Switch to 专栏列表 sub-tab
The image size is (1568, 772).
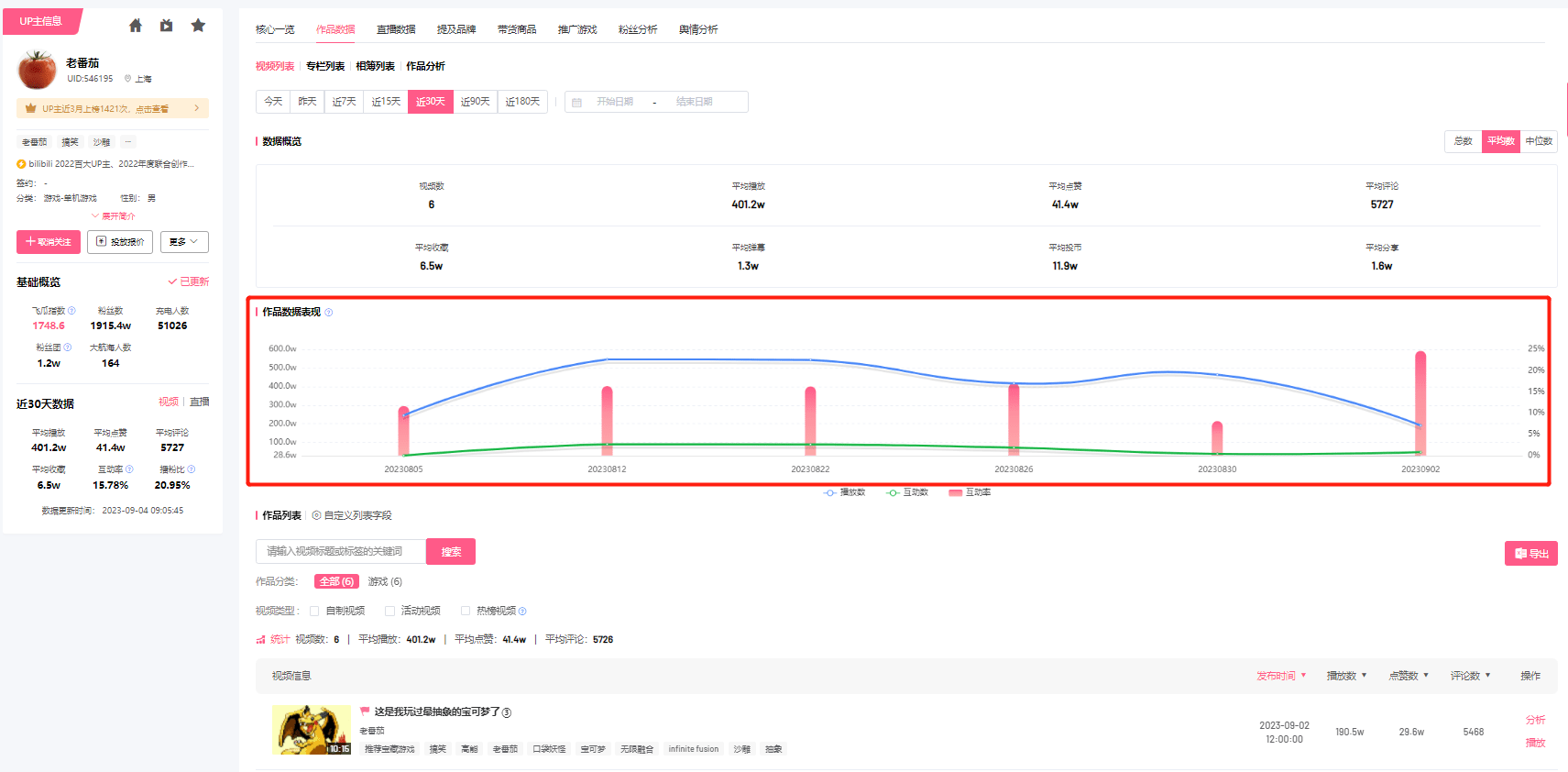(x=325, y=66)
